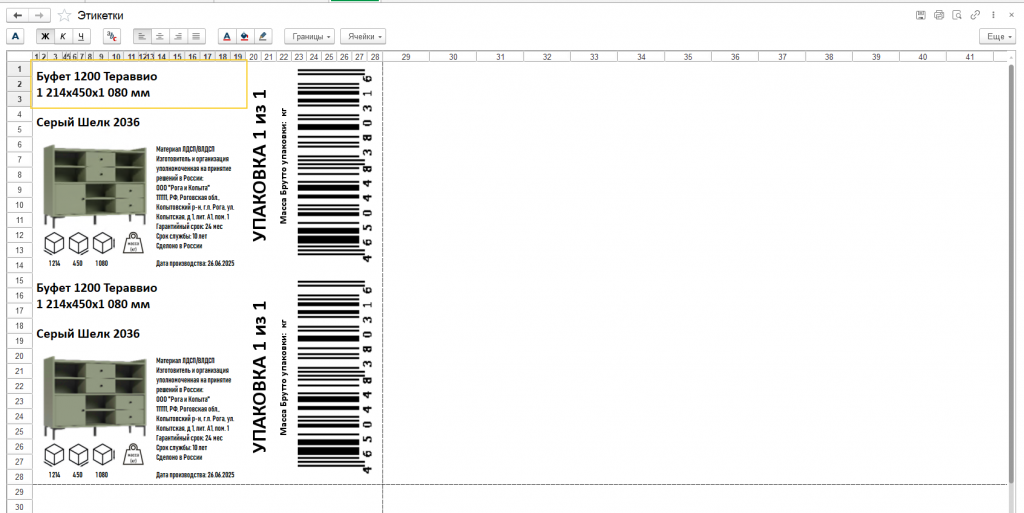Select the header of column 30
The height and width of the screenshot is (513, 1024).
[x=453, y=57]
